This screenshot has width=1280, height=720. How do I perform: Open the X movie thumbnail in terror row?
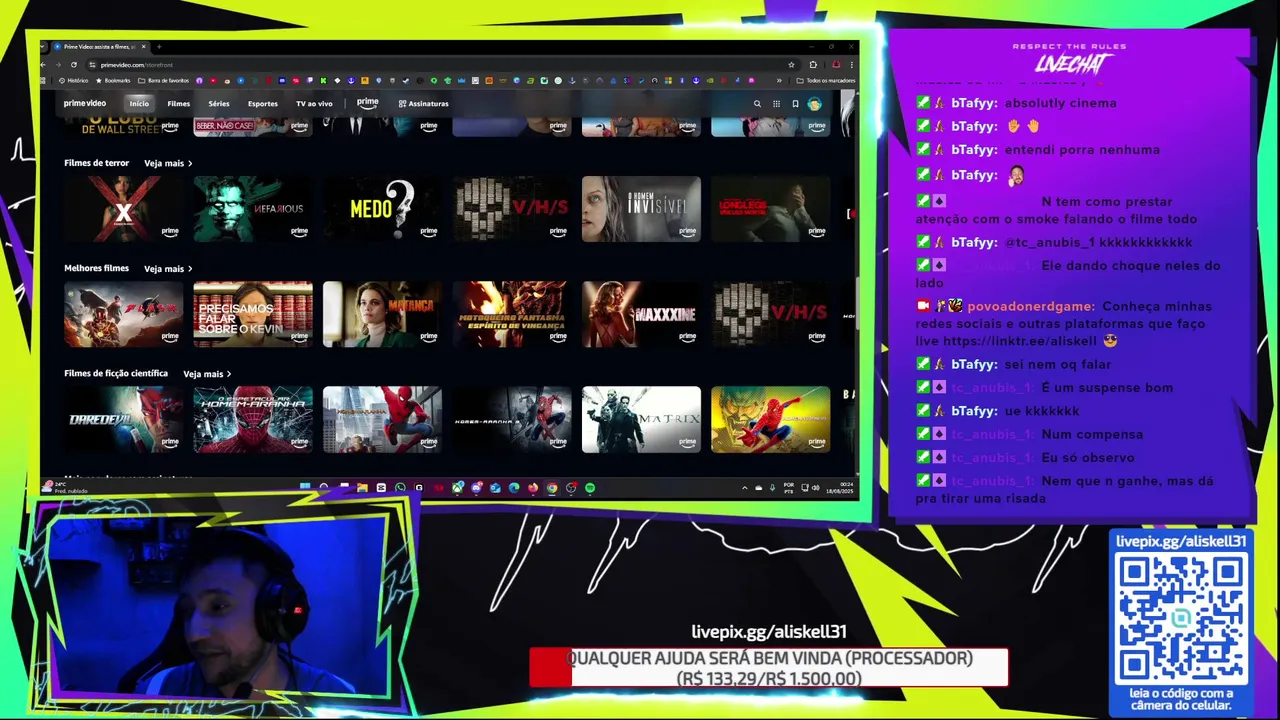(124, 209)
